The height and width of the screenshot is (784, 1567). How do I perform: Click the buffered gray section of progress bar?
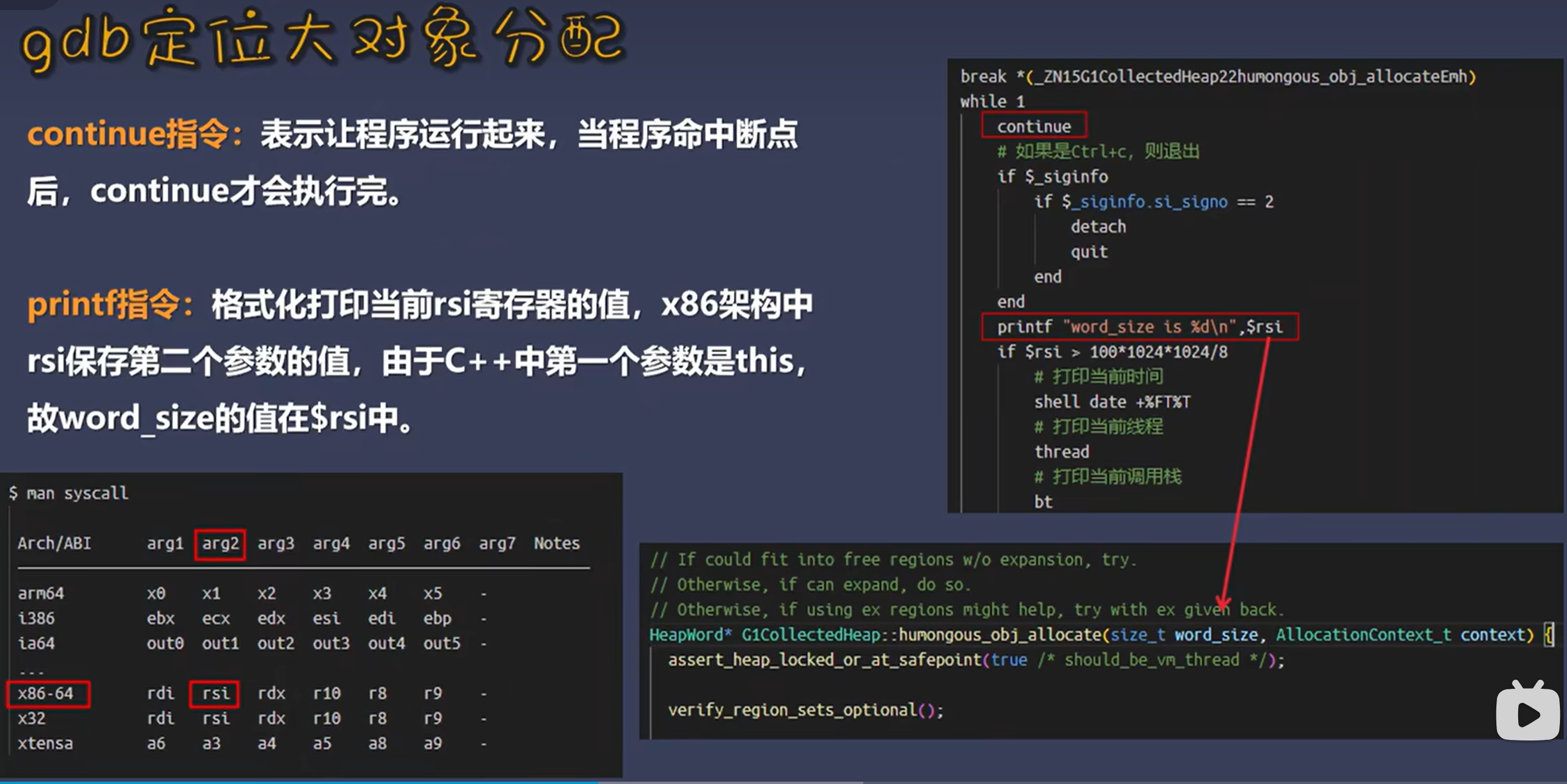point(730,782)
